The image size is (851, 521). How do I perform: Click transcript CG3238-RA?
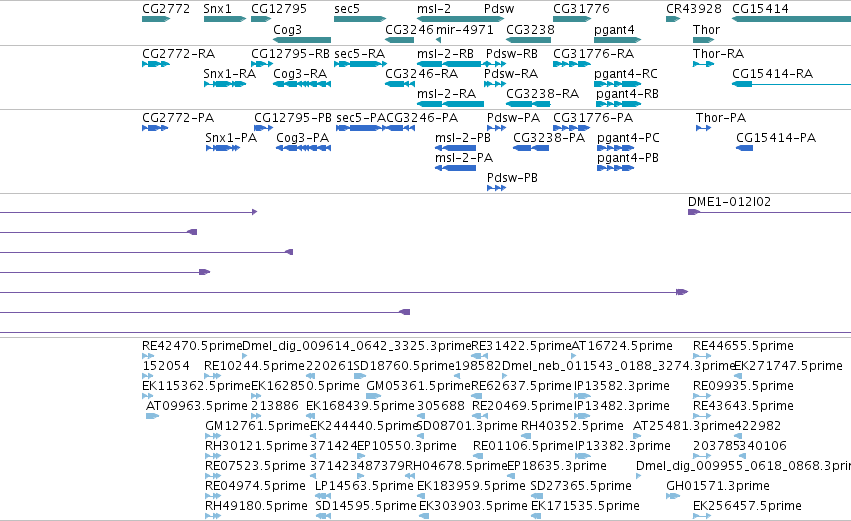[x=529, y=104]
